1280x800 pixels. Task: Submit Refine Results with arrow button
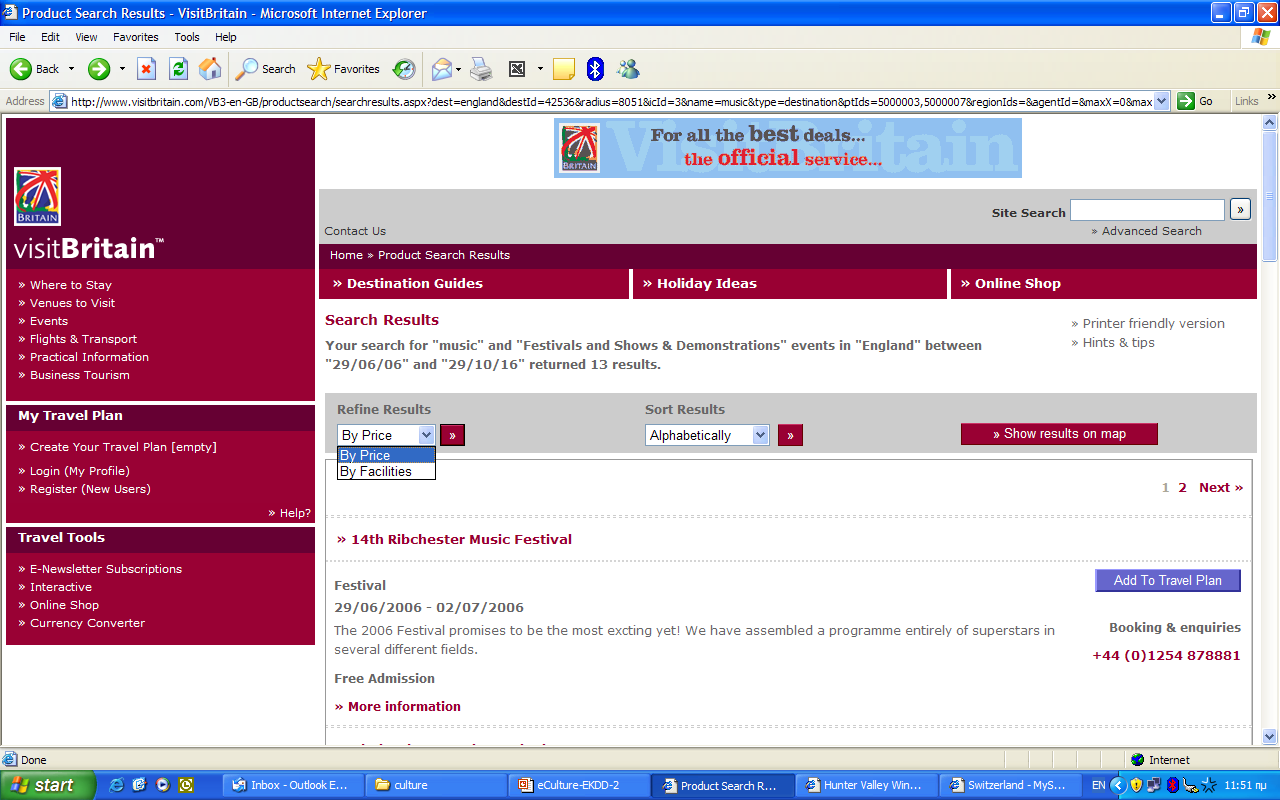[x=453, y=435]
